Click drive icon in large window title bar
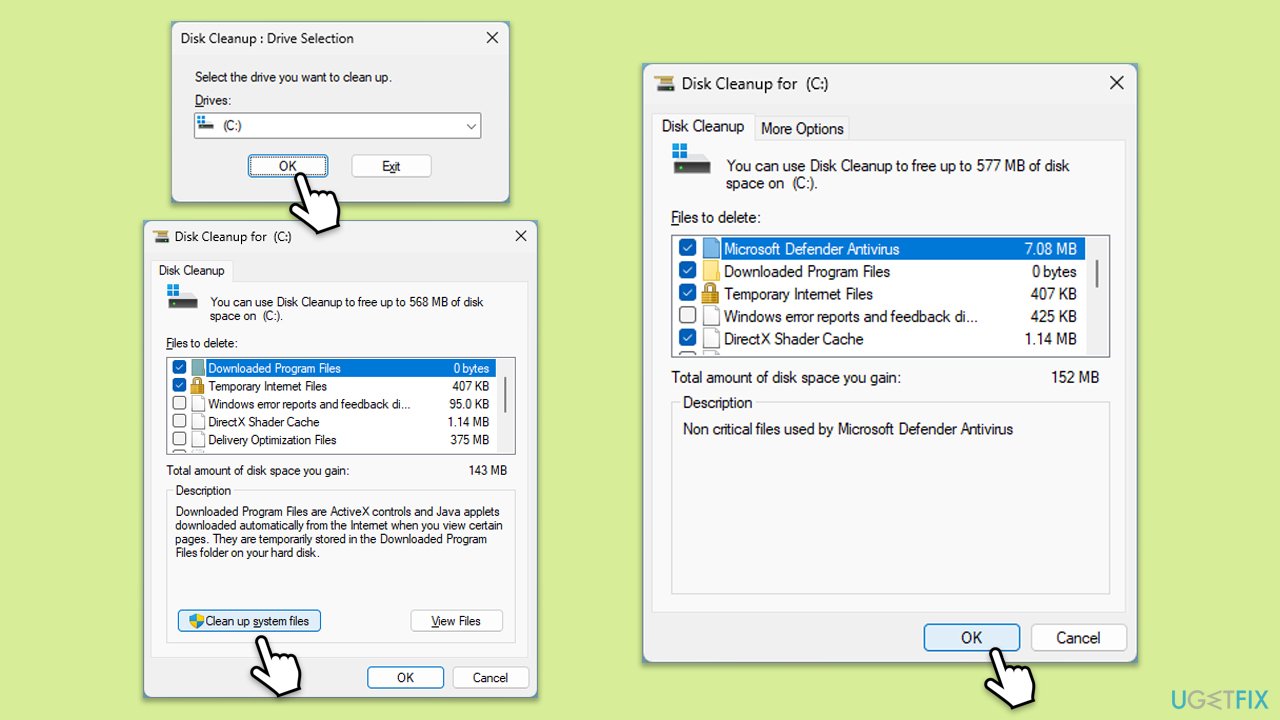 coord(664,84)
